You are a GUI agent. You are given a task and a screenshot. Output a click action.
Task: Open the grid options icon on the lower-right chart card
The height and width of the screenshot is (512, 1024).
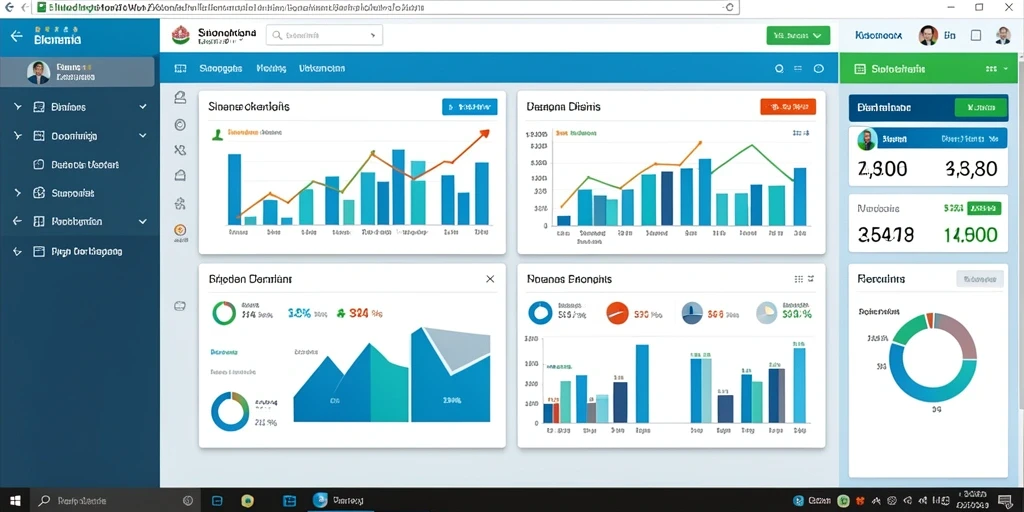[799, 279]
